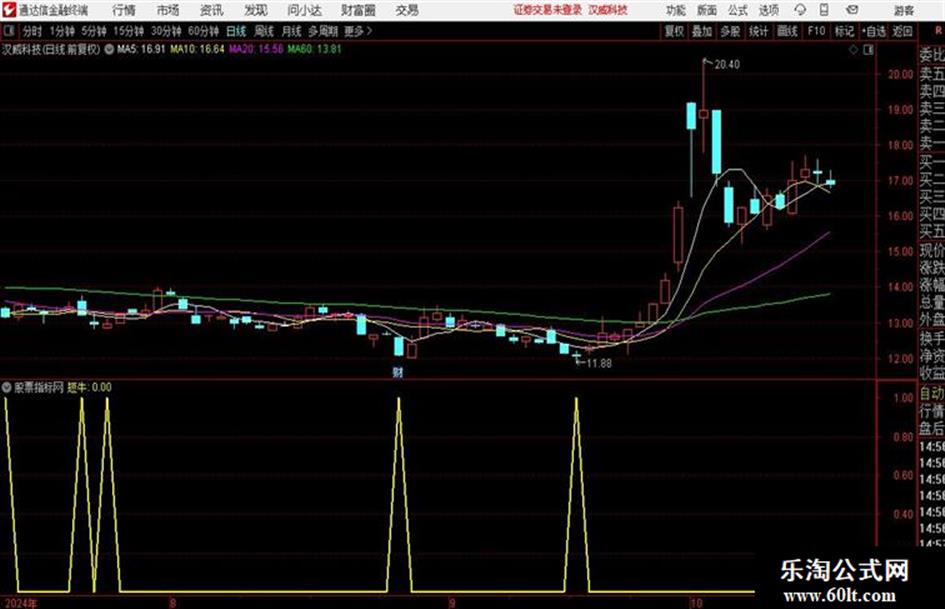Select the 自动 tab in right sidebar
The width and height of the screenshot is (945, 609).
coord(932,394)
